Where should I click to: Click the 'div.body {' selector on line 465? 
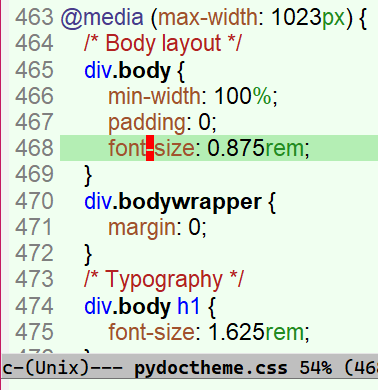(x=134, y=71)
